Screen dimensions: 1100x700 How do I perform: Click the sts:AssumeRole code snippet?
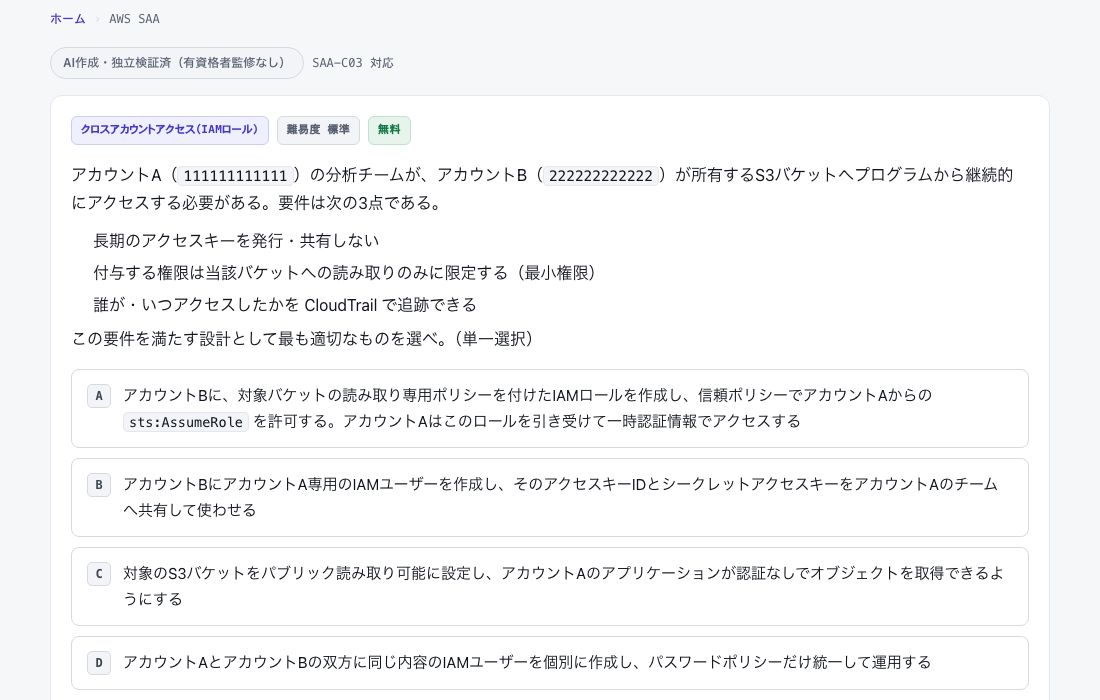pyautogui.click(x=186, y=422)
